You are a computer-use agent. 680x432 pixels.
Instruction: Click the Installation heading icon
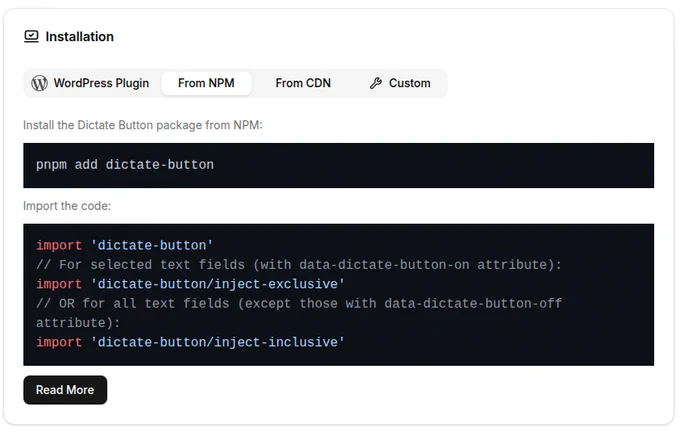[x=31, y=36]
